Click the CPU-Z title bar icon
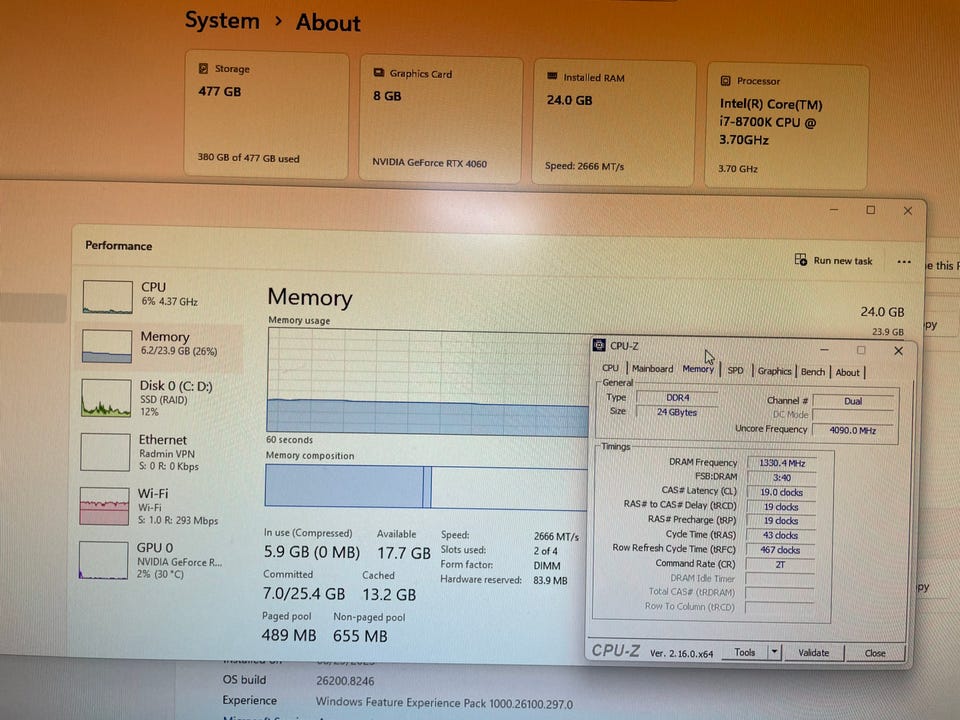 [x=599, y=345]
